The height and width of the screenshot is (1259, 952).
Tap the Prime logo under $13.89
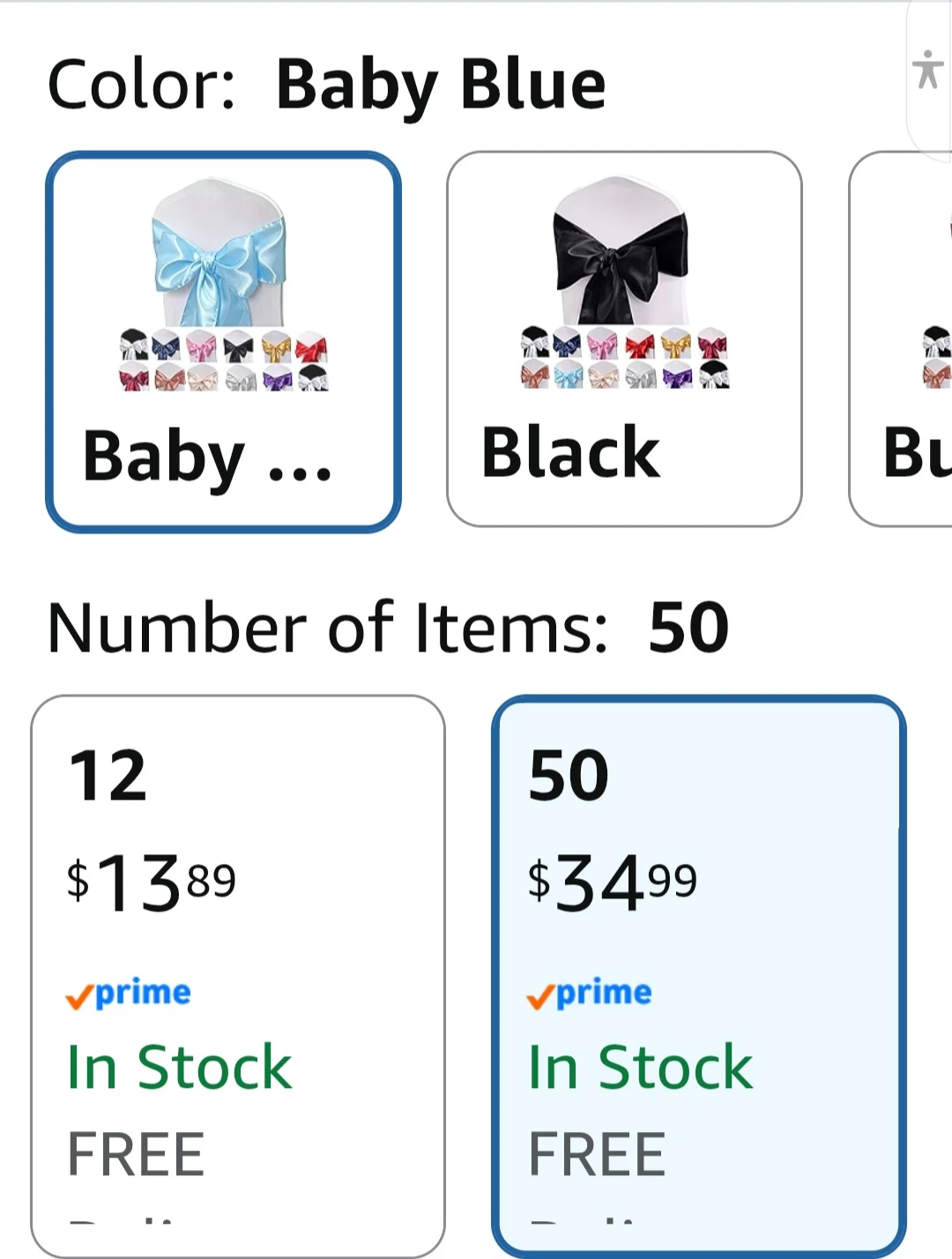click(128, 994)
